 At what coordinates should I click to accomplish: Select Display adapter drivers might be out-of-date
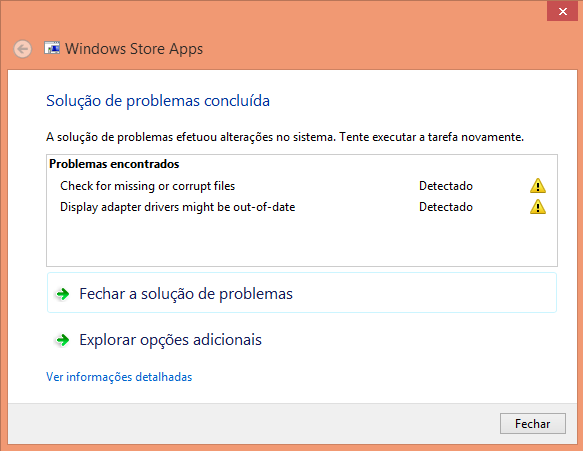[178, 207]
